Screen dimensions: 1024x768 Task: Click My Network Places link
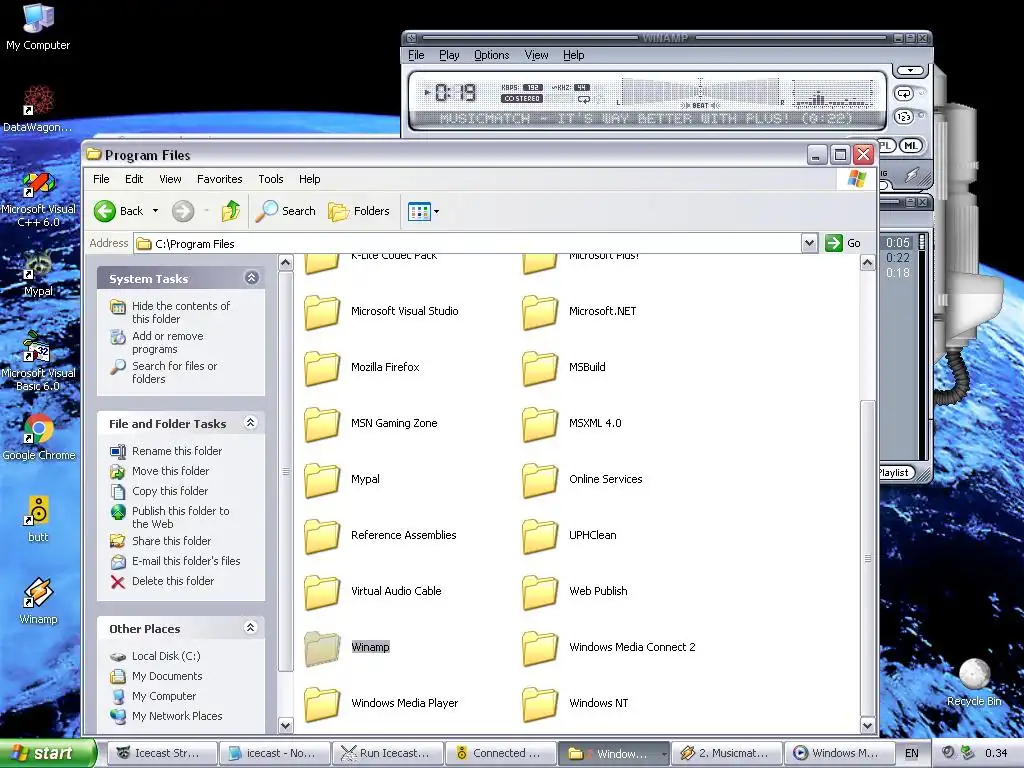(177, 716)
